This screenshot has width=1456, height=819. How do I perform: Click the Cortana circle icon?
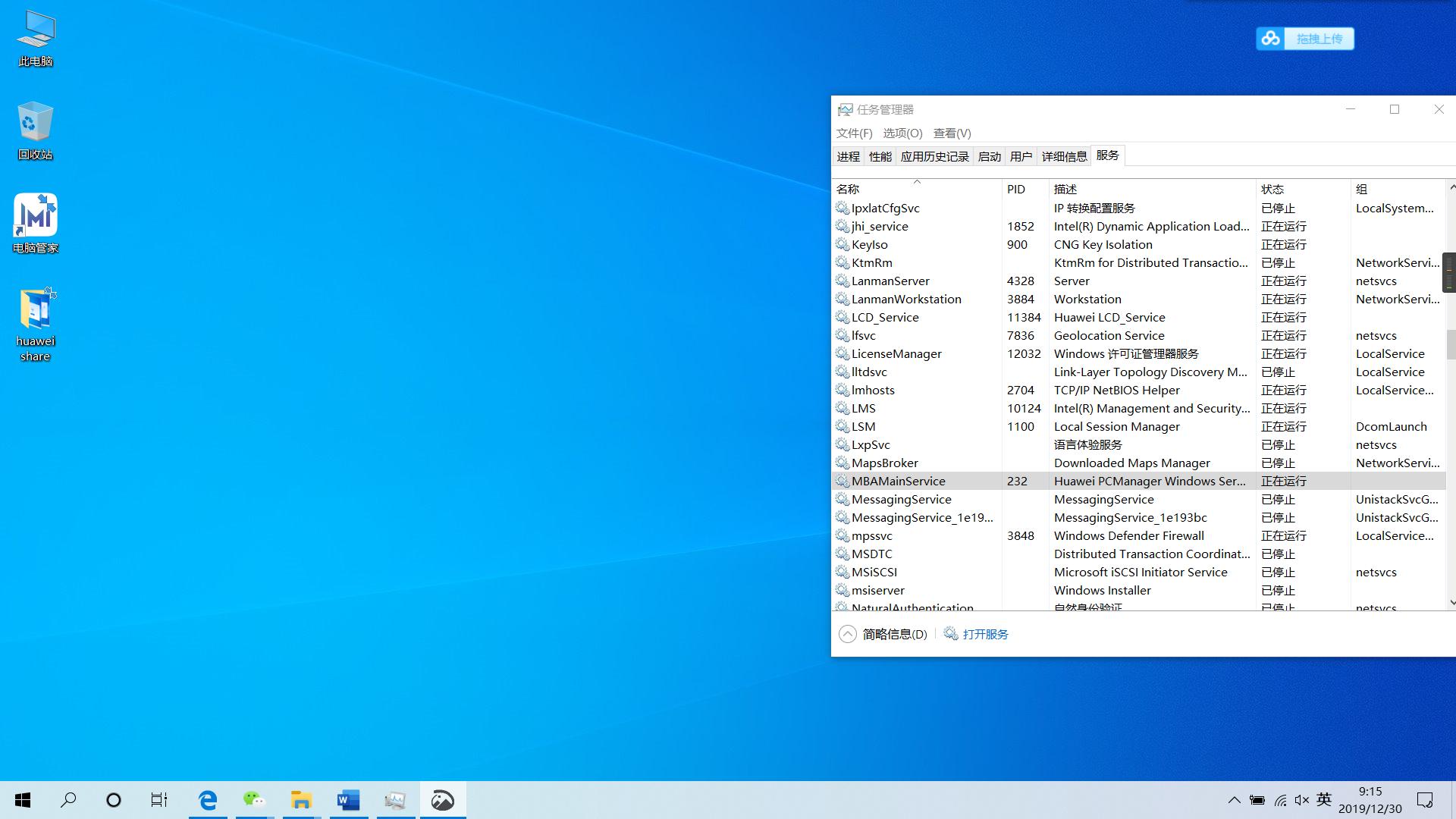pos(114,800)
